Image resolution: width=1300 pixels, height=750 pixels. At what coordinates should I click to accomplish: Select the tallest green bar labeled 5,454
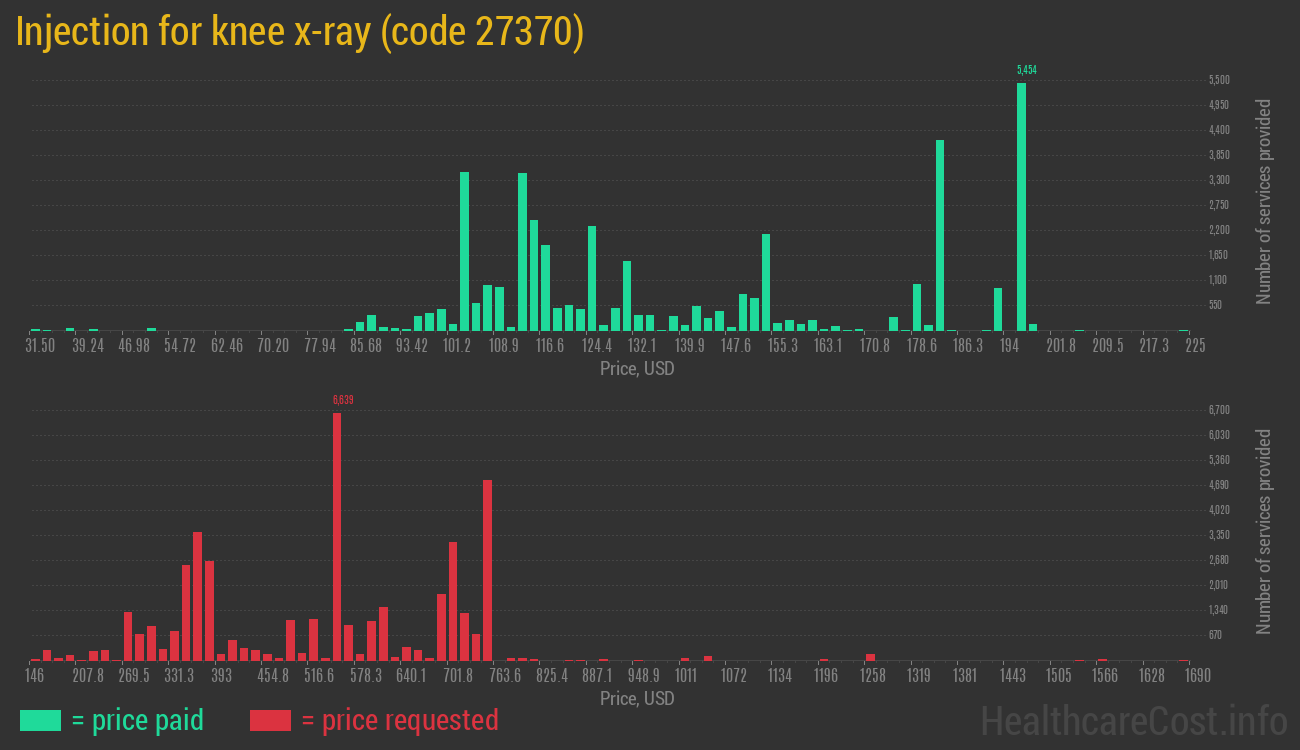click(x=1021, y=206)
